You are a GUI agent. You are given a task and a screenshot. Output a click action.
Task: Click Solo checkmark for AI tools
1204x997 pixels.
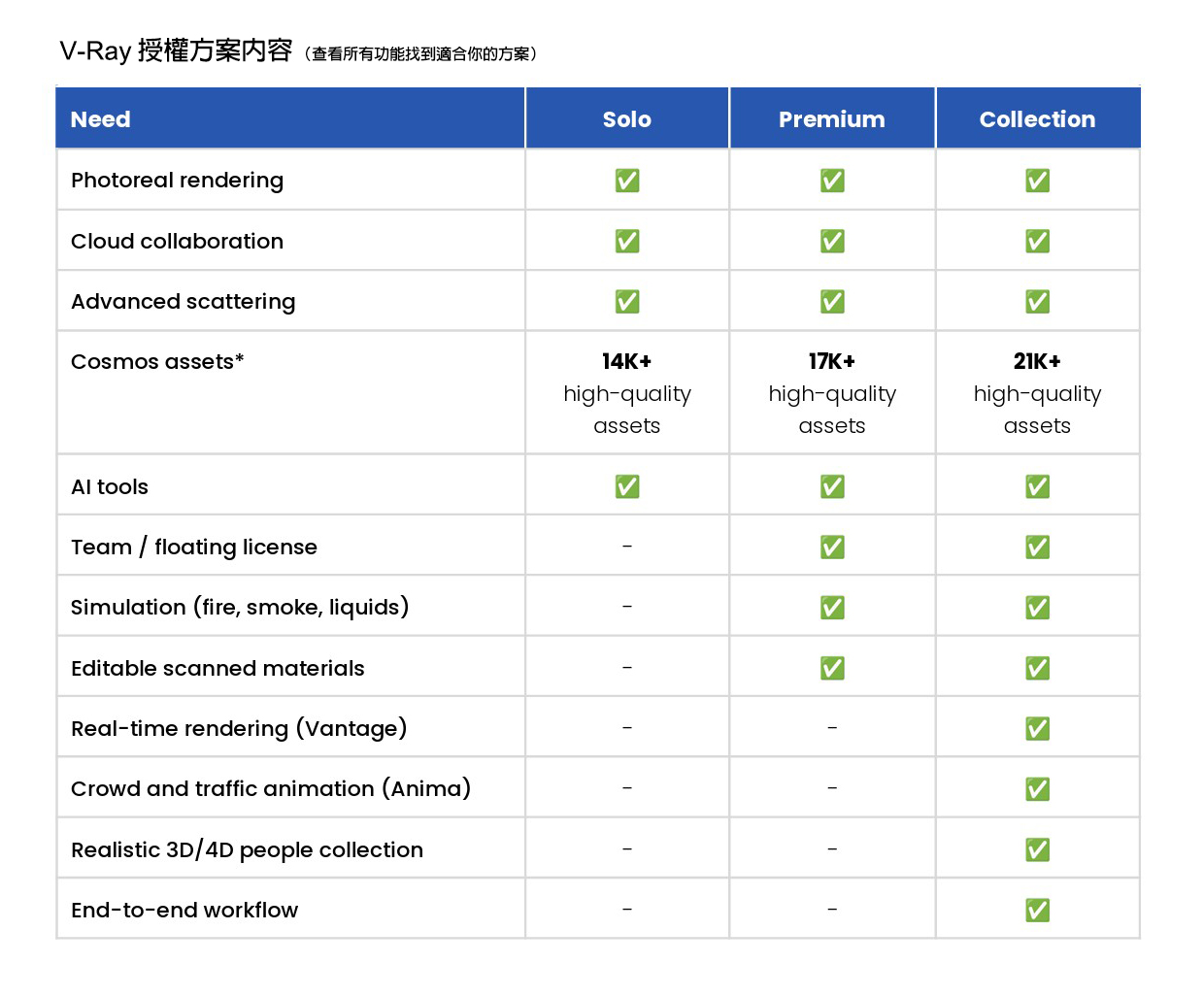[x=627, y=486]
